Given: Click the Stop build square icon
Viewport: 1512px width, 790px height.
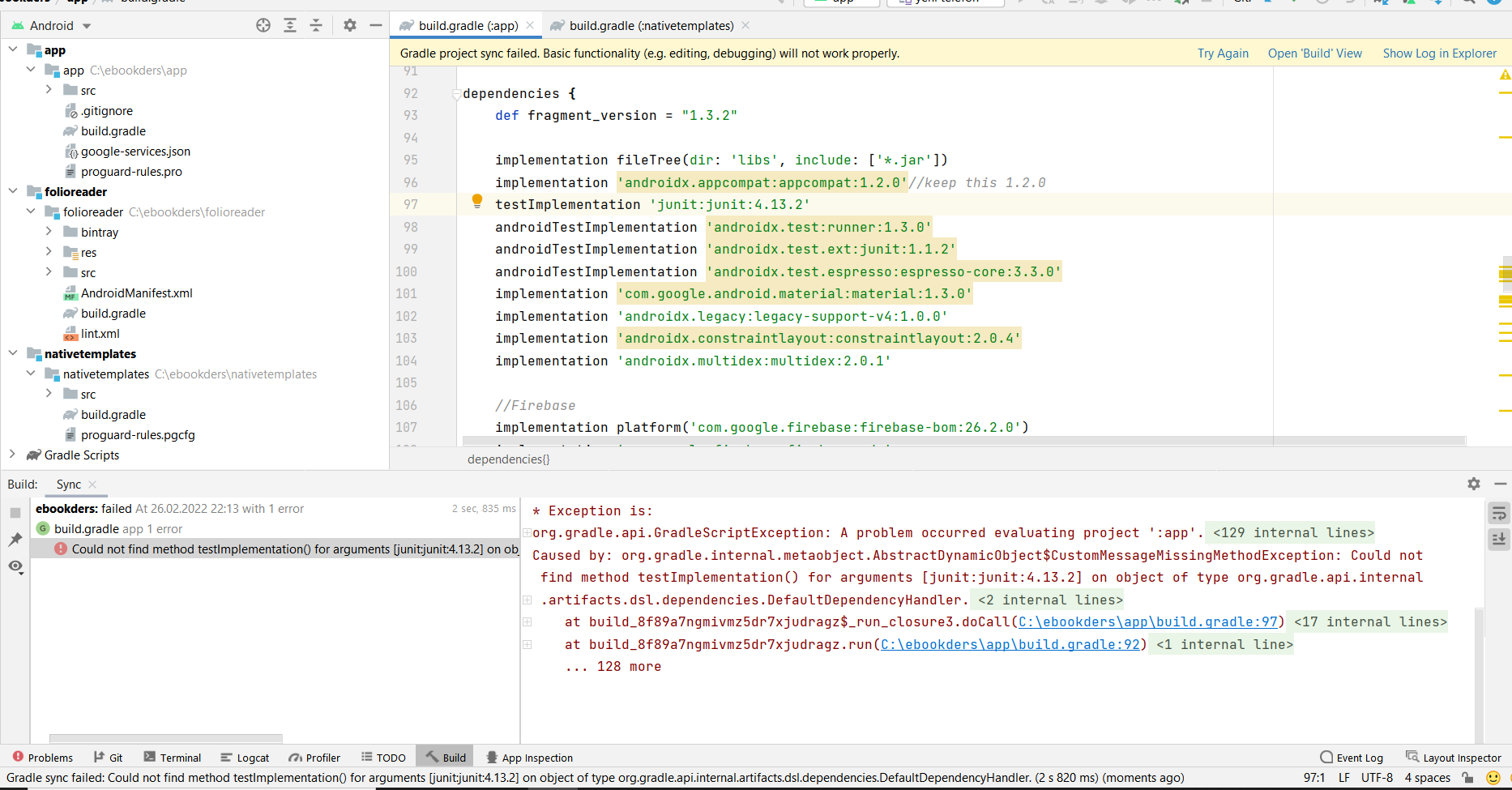Looking at the screenshot, I should coord(15,513).
